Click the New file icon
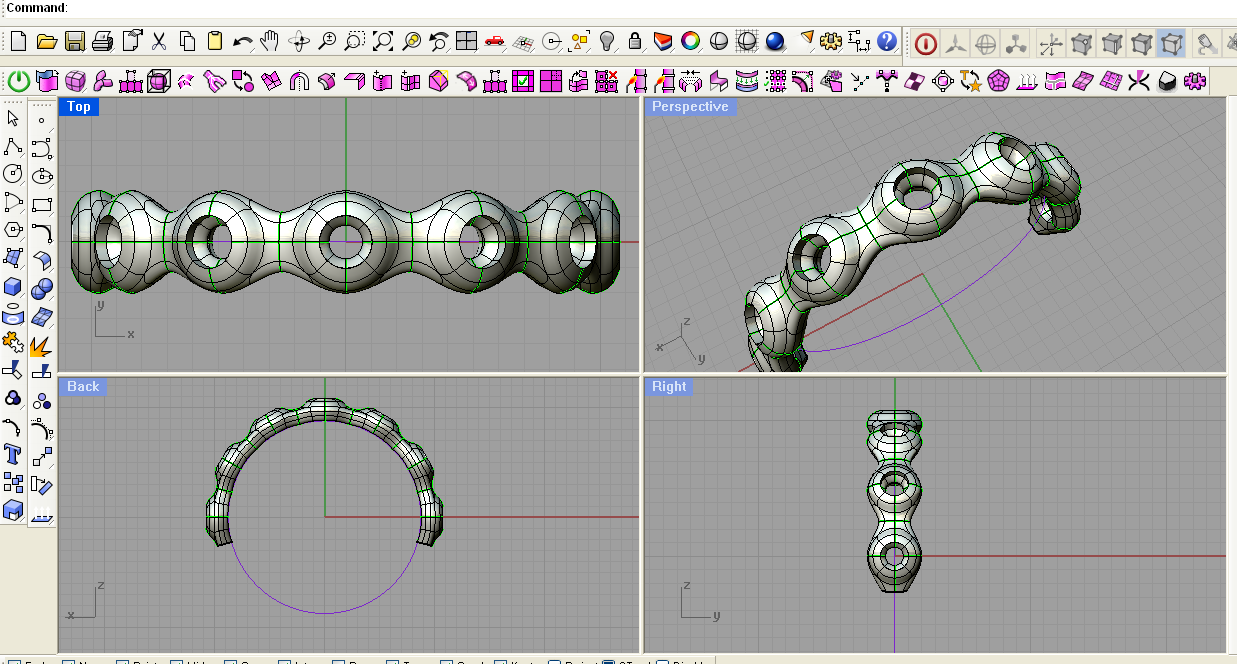The image size is (1237, 664). coord(18,41)
